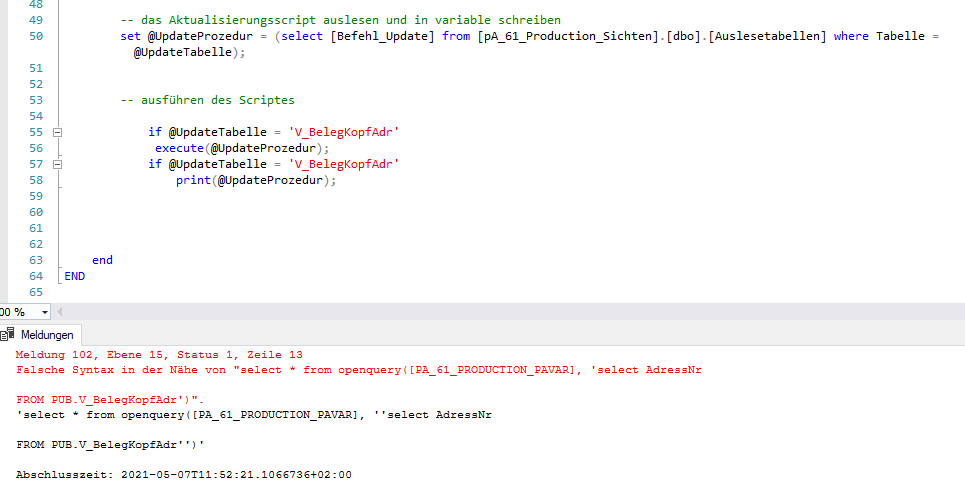
Task: Click the 'Falsche Syntax in der Nähe' error text
Action: (x=359, y=370)
